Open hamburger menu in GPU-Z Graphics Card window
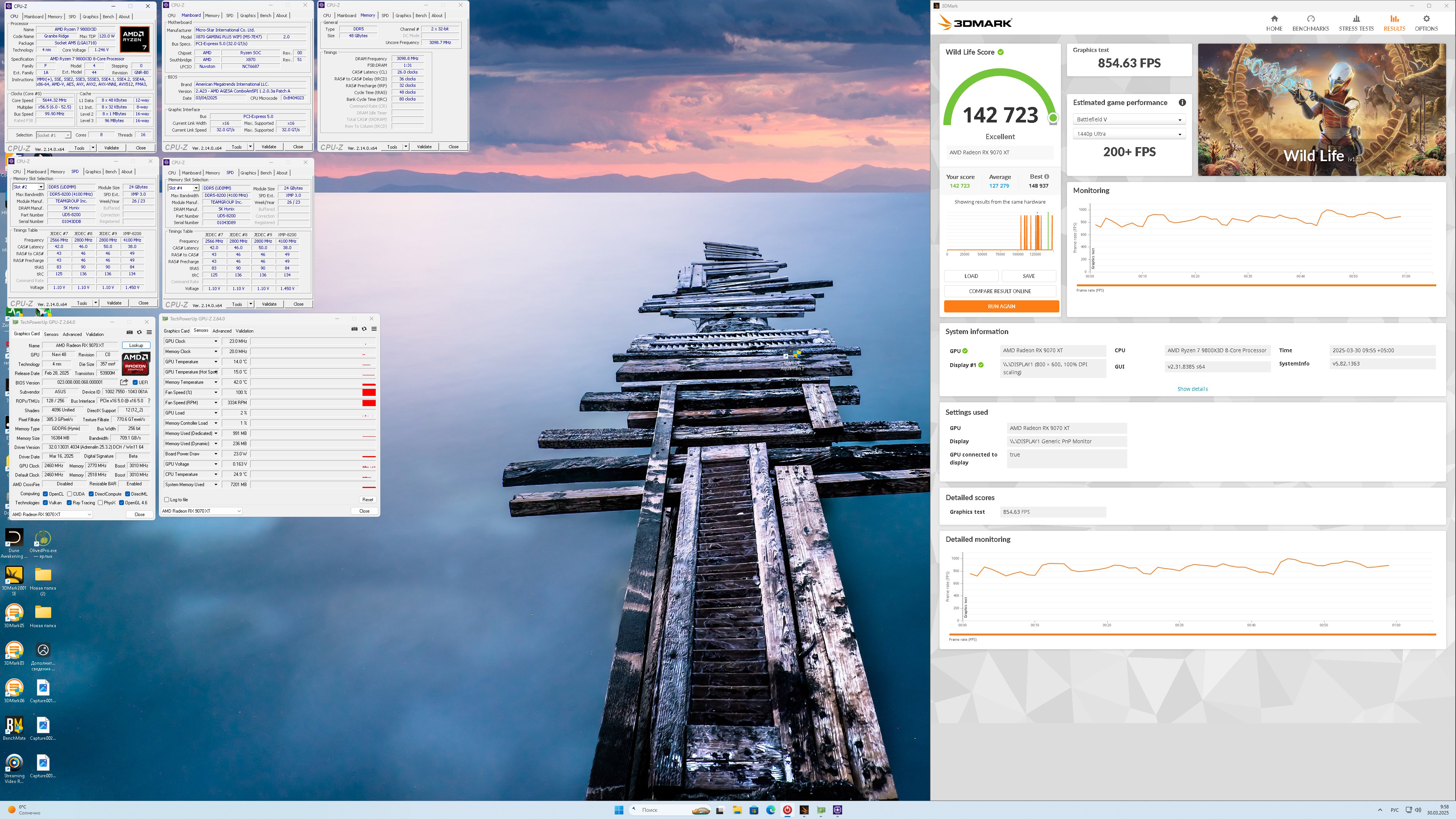 [x=149, y=333]
